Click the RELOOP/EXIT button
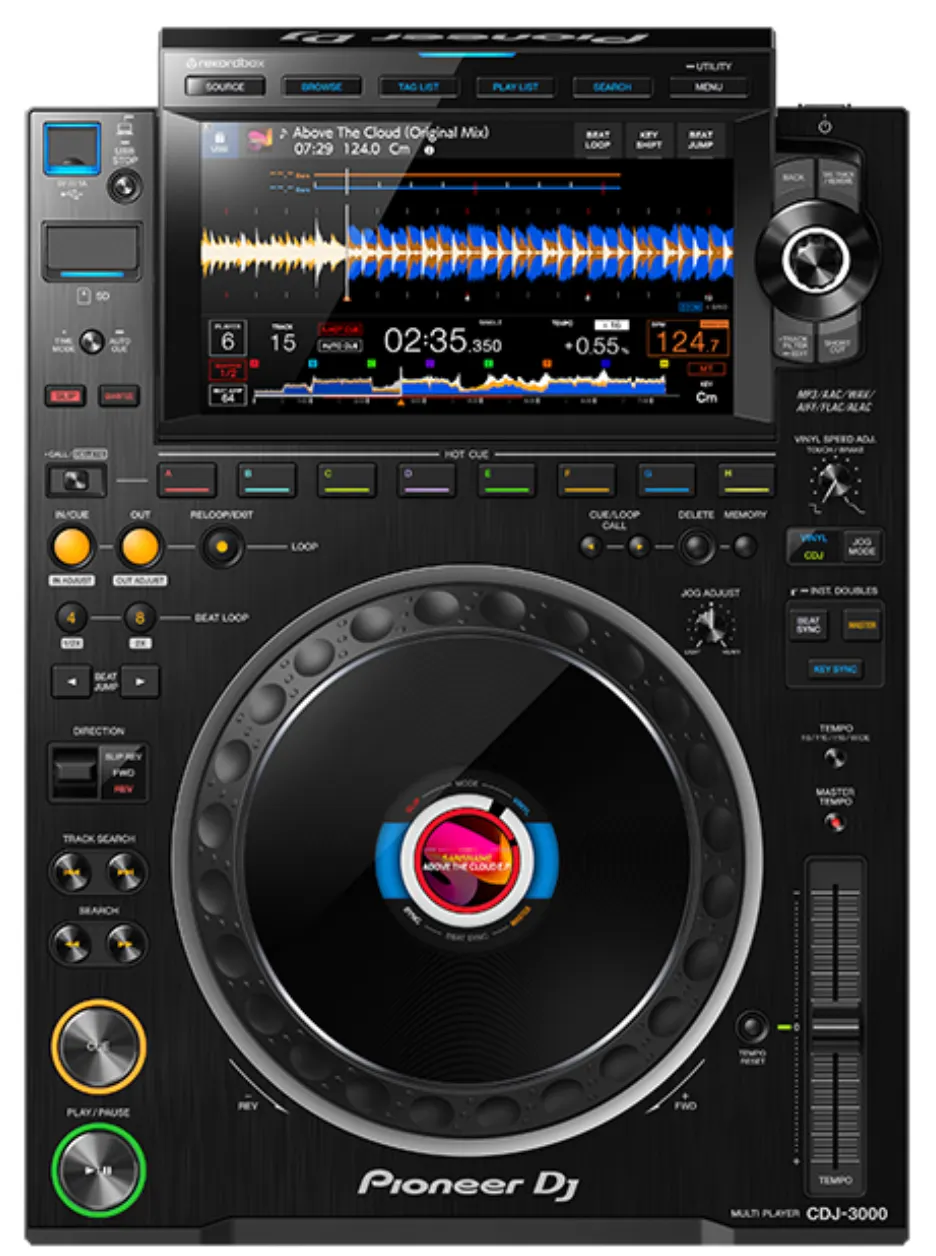The height and width of the screenshot is (1256, 936). point(222,547)
